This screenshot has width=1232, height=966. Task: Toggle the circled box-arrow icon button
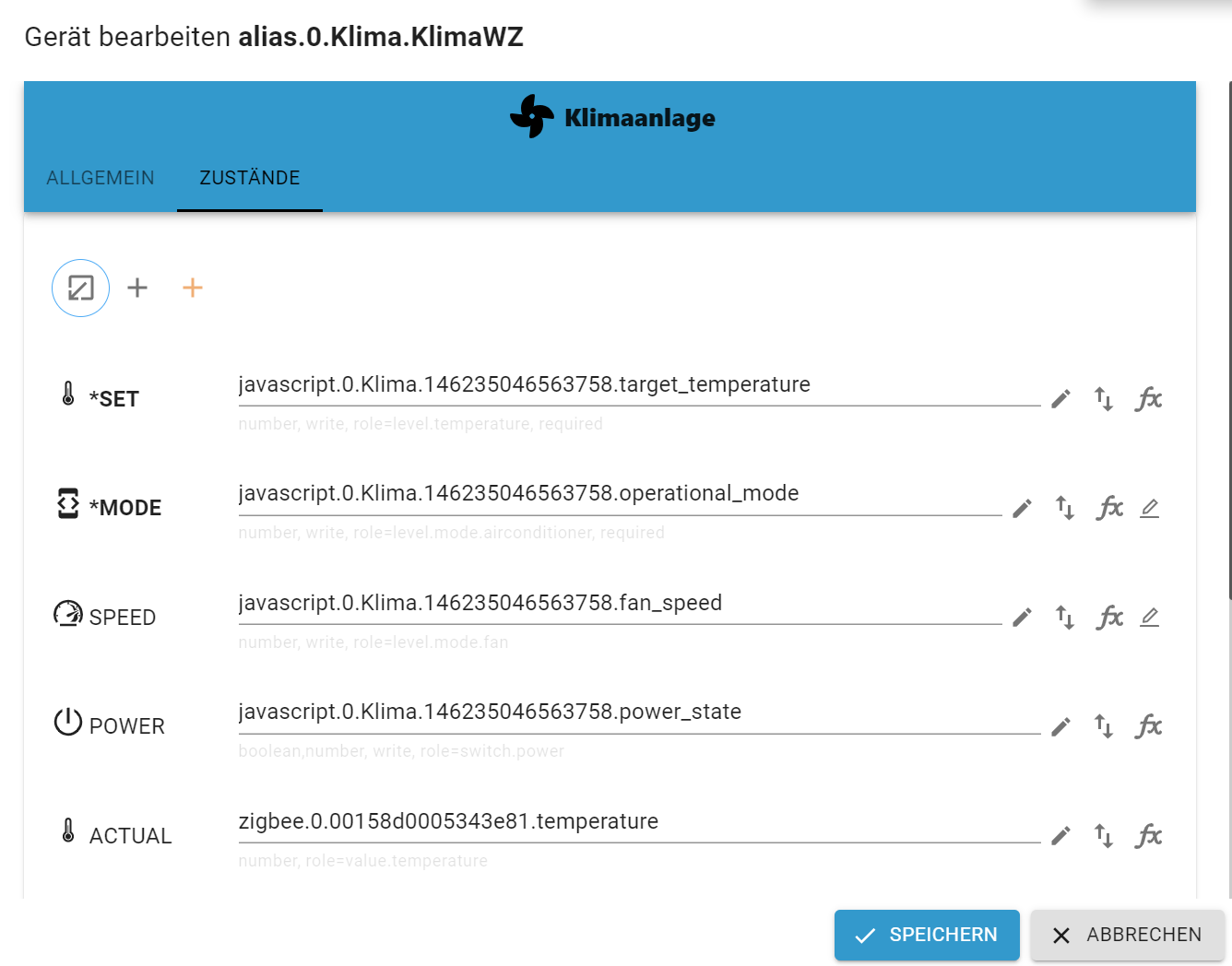point(81,289)
